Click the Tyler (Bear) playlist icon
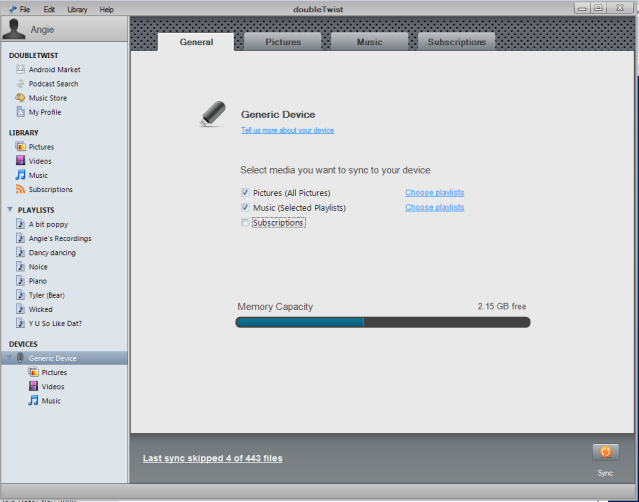The width and height of the screenshot is (639, 502). (20, 295)
